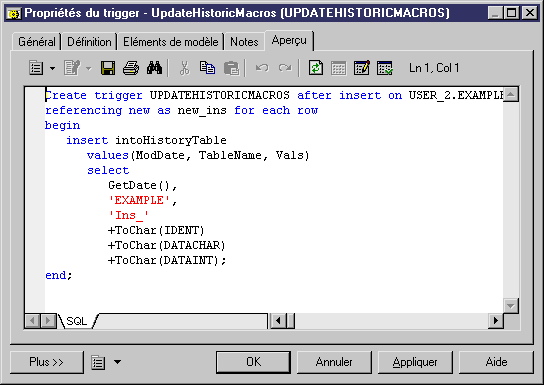This screenshot has width=544, height=385.
Task: Open the Eléments de modèle tab
Action: pyautogui.click(x=171, y=42)
